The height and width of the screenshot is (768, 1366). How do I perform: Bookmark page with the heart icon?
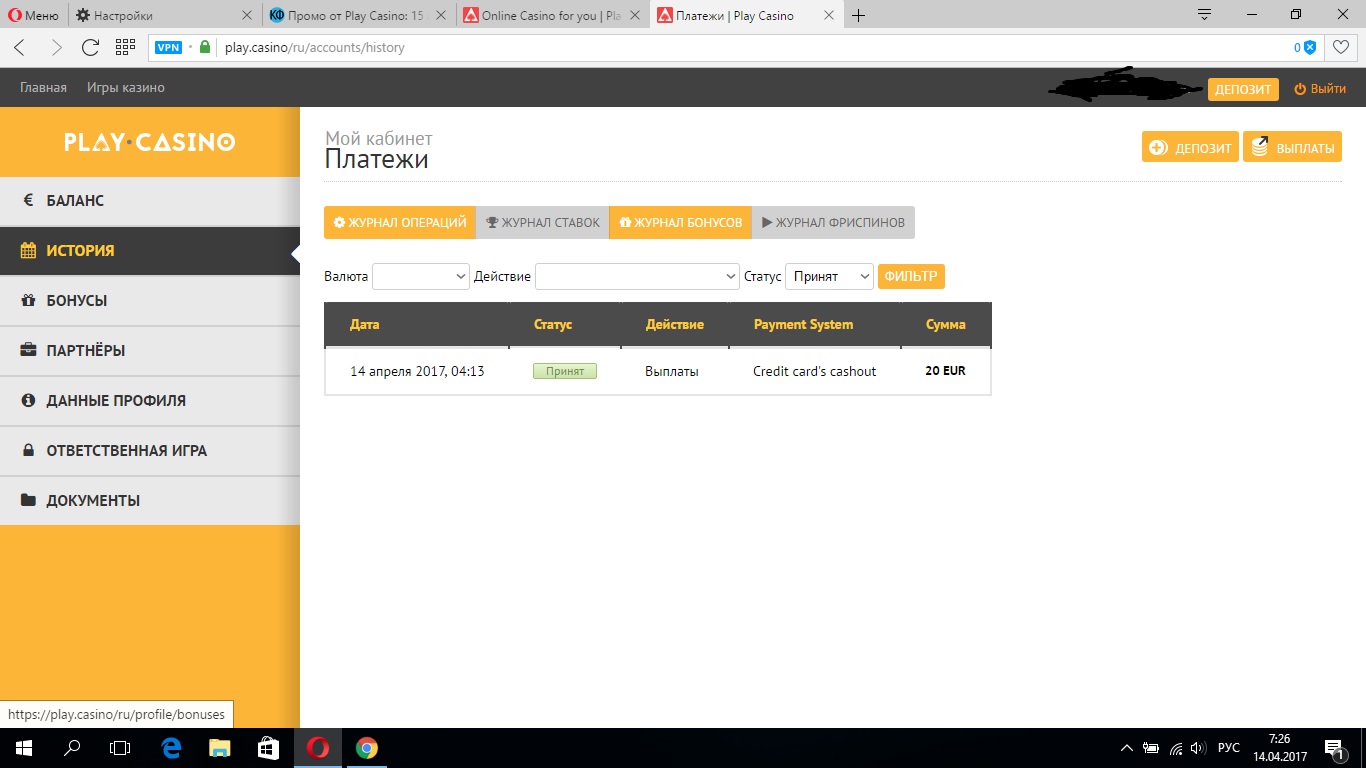[1341, 47]
